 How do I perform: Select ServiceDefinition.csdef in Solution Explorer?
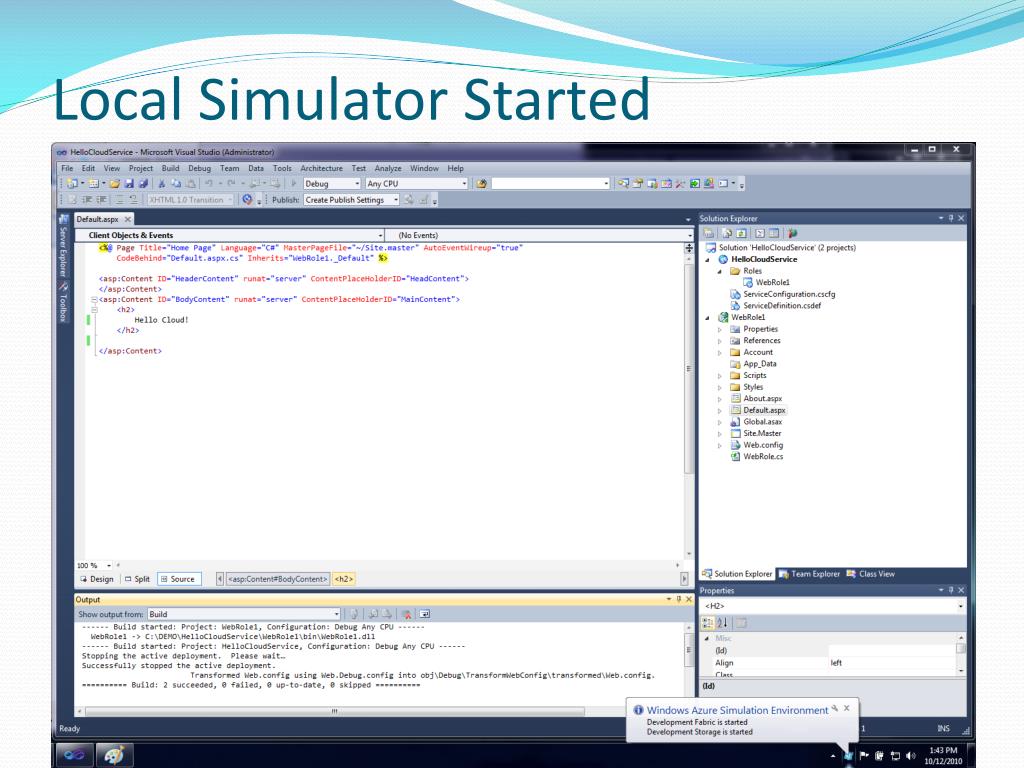point(782,306)
